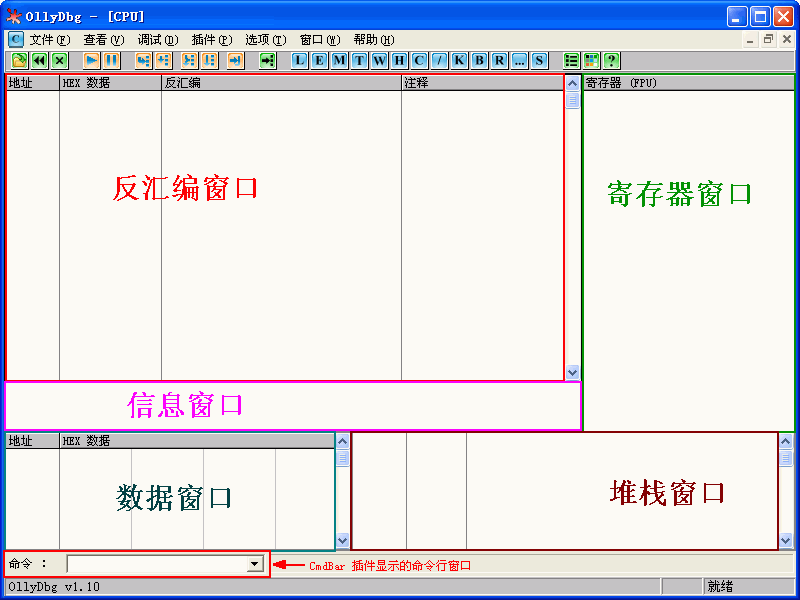
Task: Click the HEX 数据 column header in disassembly pane
Action: [x=111, y=83]
